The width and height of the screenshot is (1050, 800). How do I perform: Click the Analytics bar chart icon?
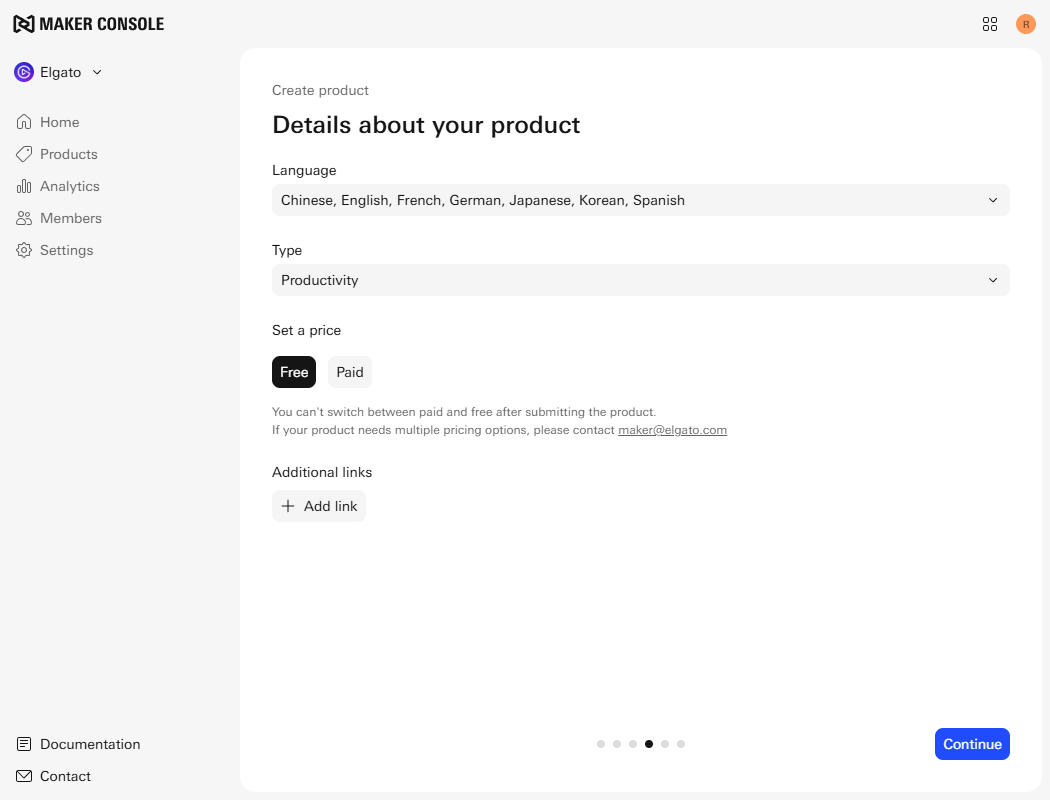click(24, 186)
